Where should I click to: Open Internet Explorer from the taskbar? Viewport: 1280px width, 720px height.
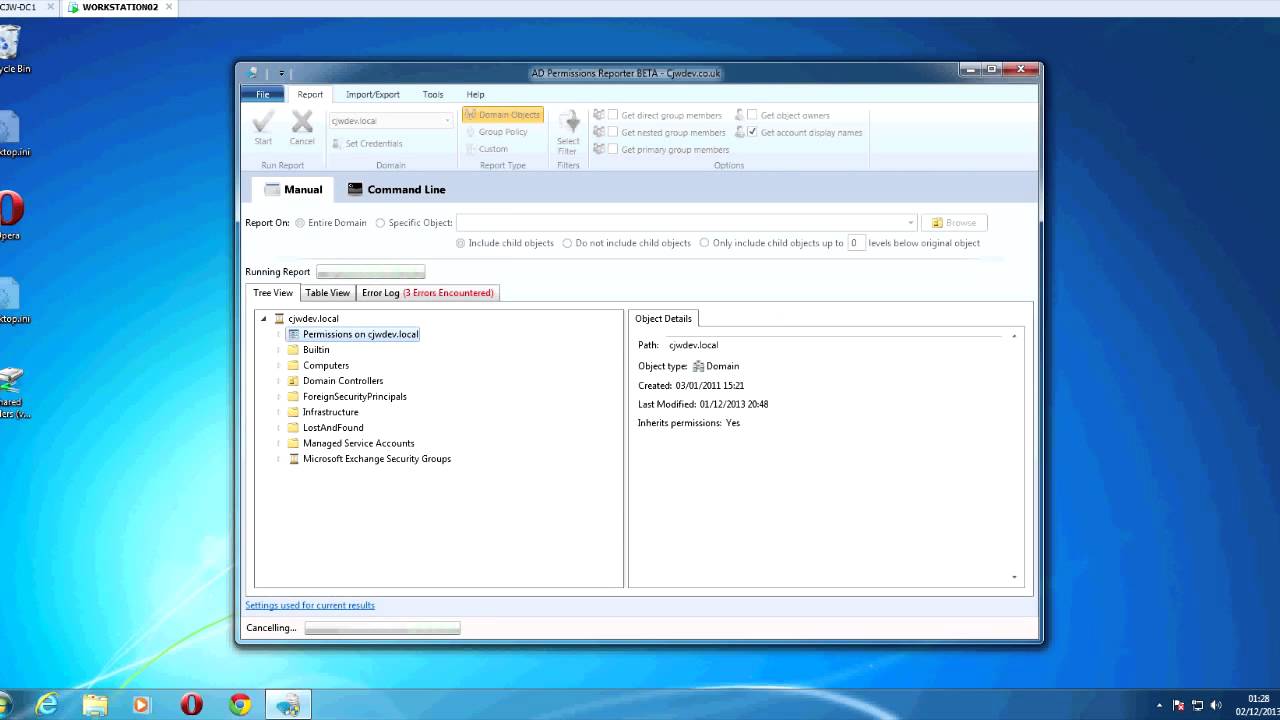(x=46, y=704)
